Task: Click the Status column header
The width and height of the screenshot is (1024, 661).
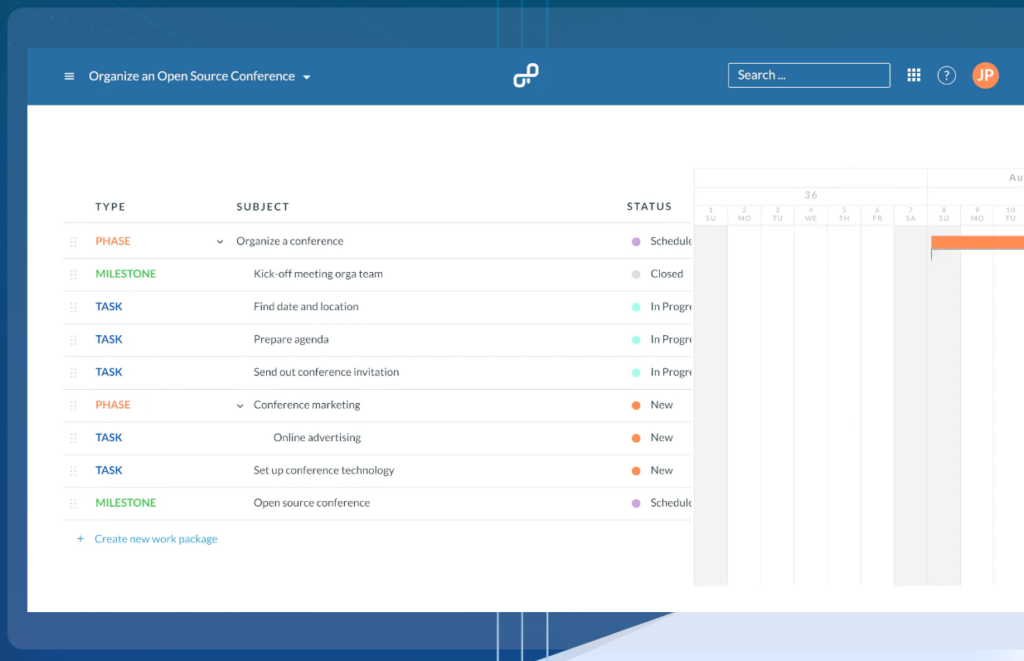Action: 649,207
